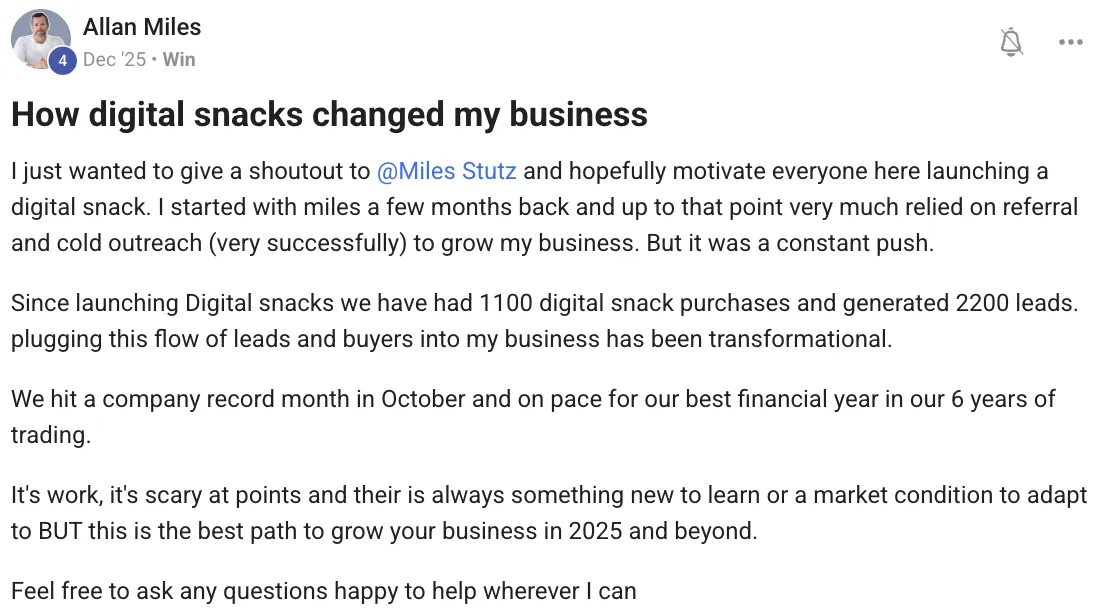Click Allan Miles' profile avatar photo

tap(39, 37)
